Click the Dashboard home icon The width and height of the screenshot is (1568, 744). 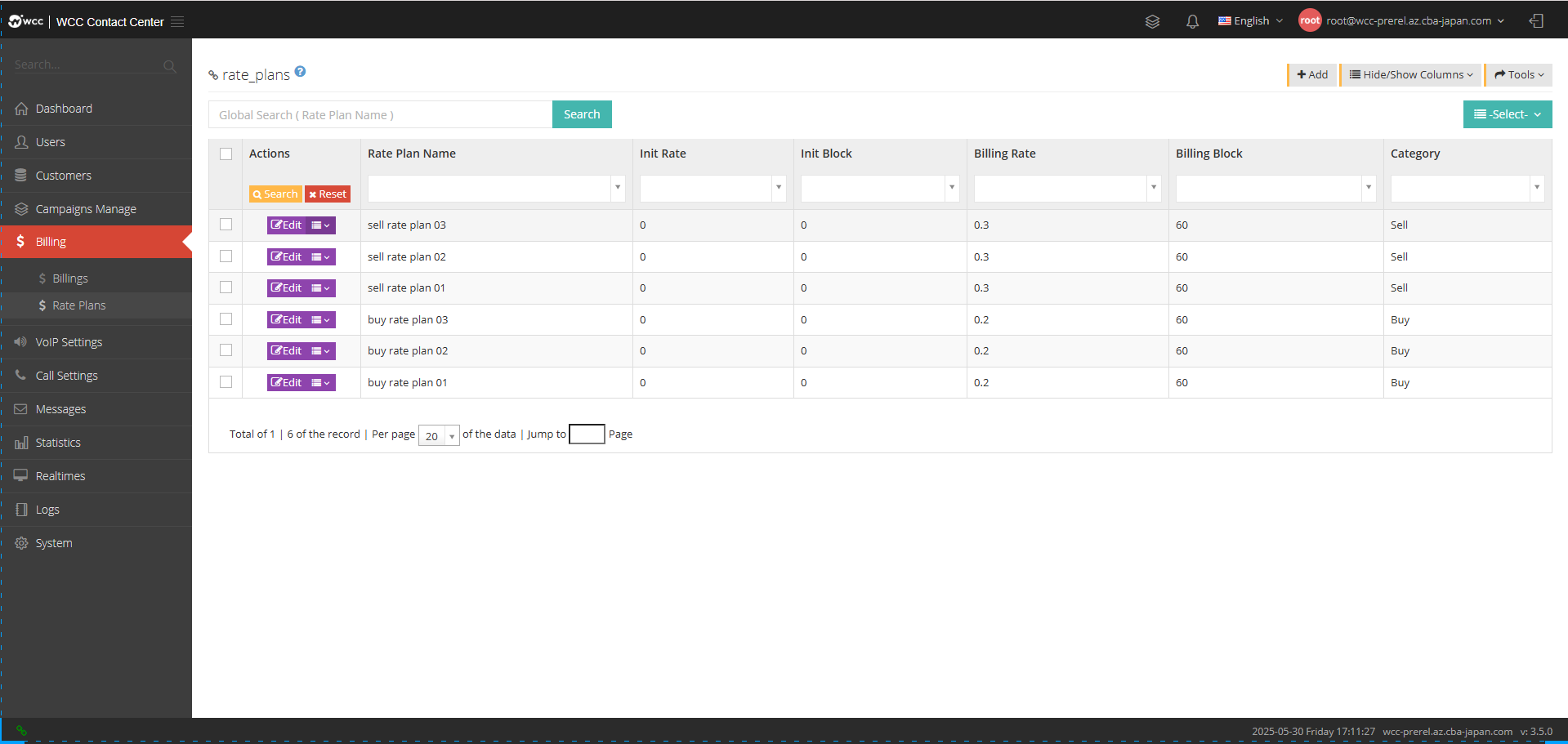click(21, 109)
